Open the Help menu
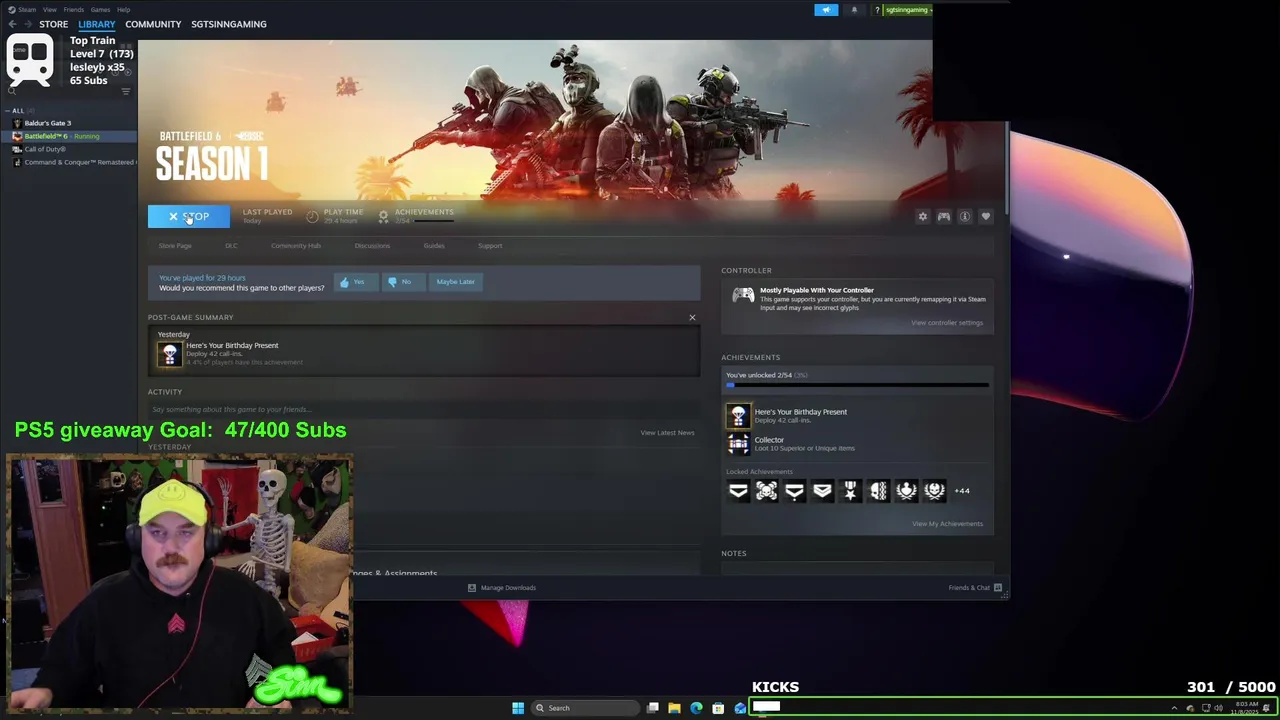Image resolution: width=1280 pixels, height=720 pixels. pyautogui.click(x=123, y=10)
